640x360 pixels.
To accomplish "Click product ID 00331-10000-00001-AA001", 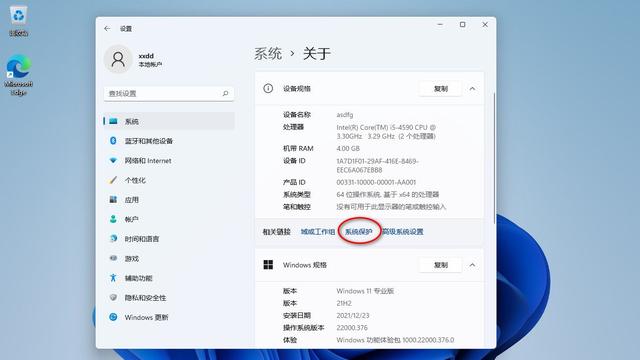I will point(376,182).
